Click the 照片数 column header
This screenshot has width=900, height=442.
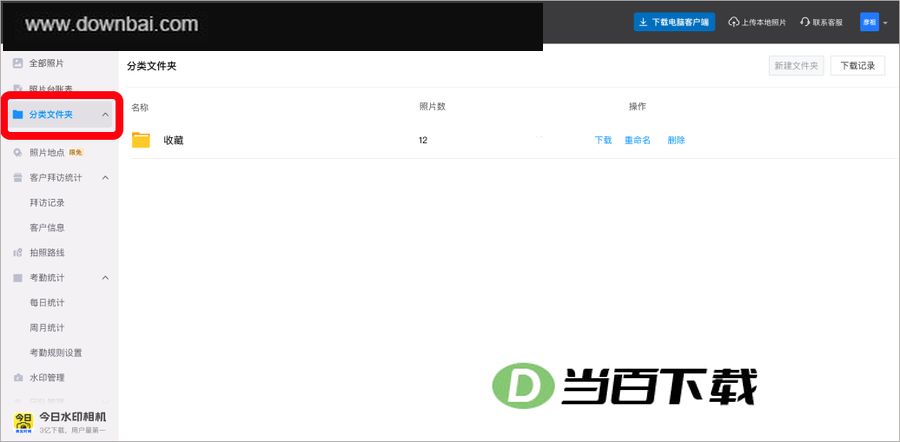tap(433, 106)
